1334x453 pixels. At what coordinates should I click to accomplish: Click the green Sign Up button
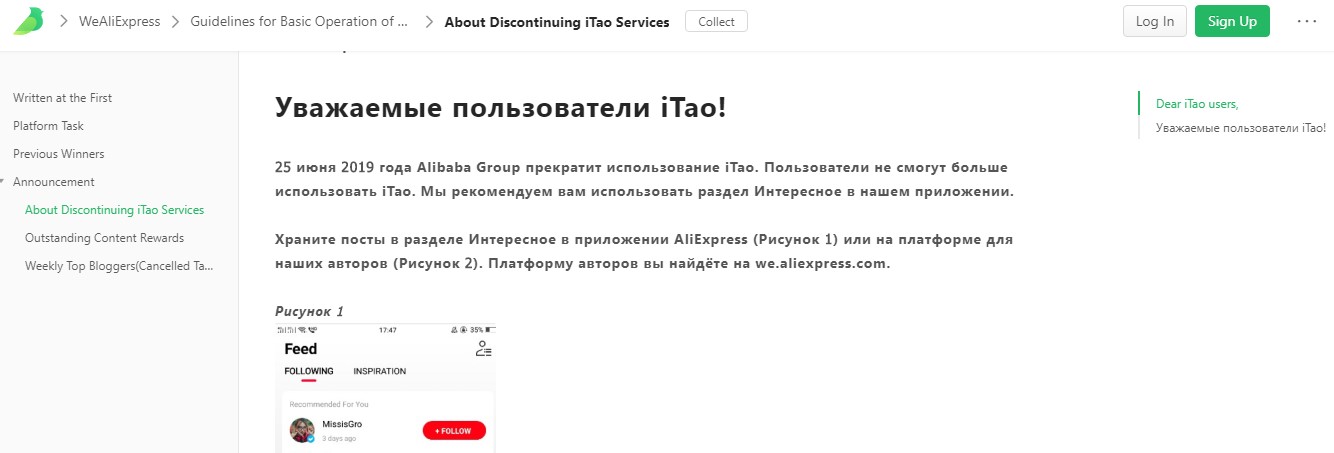pyautogui.click(x=1231, y=21)
